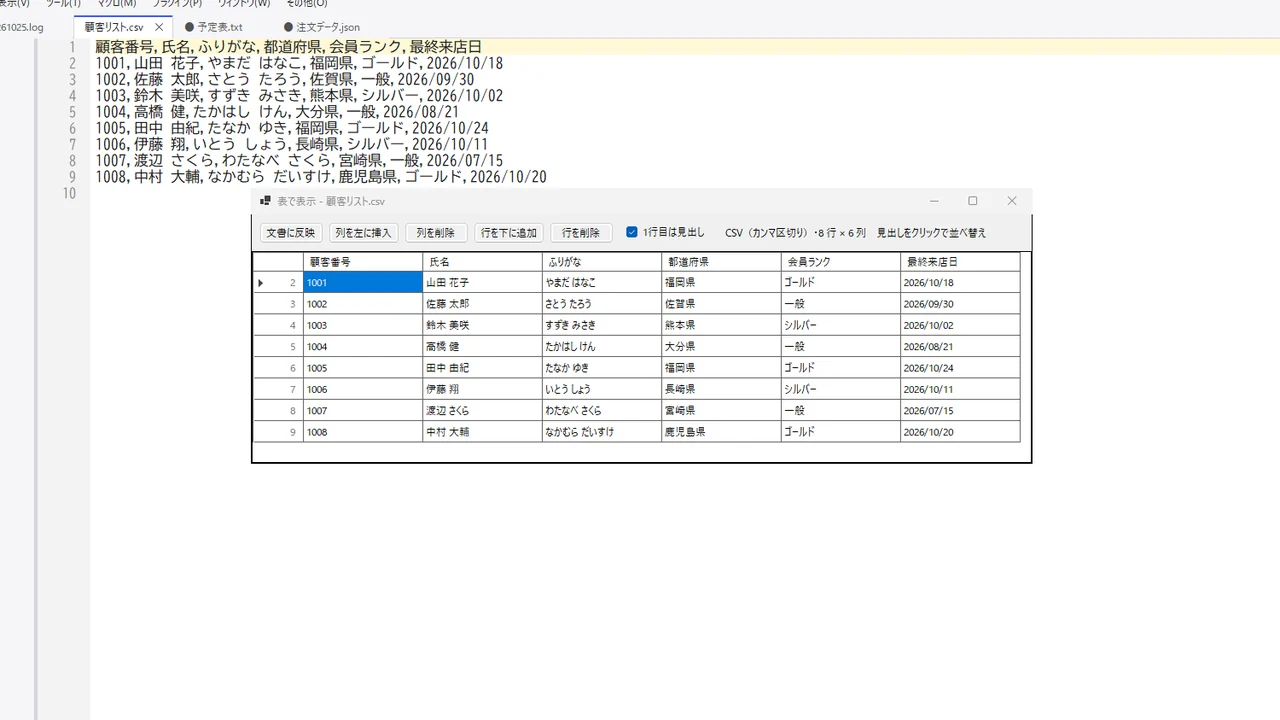Select cell すずき みさき in table
The image size is (1280, 720).
602,325
